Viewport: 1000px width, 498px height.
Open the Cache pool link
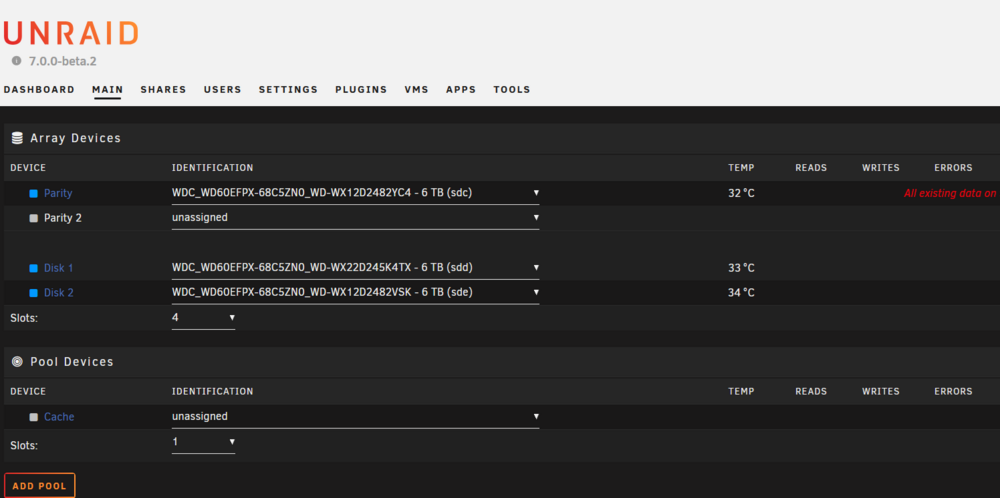click(x=59, y=417)
